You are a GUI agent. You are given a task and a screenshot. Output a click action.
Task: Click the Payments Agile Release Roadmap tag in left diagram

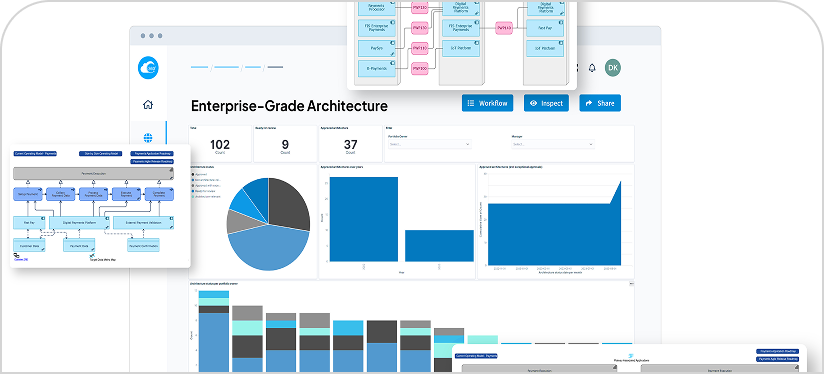tap(152, 162)
